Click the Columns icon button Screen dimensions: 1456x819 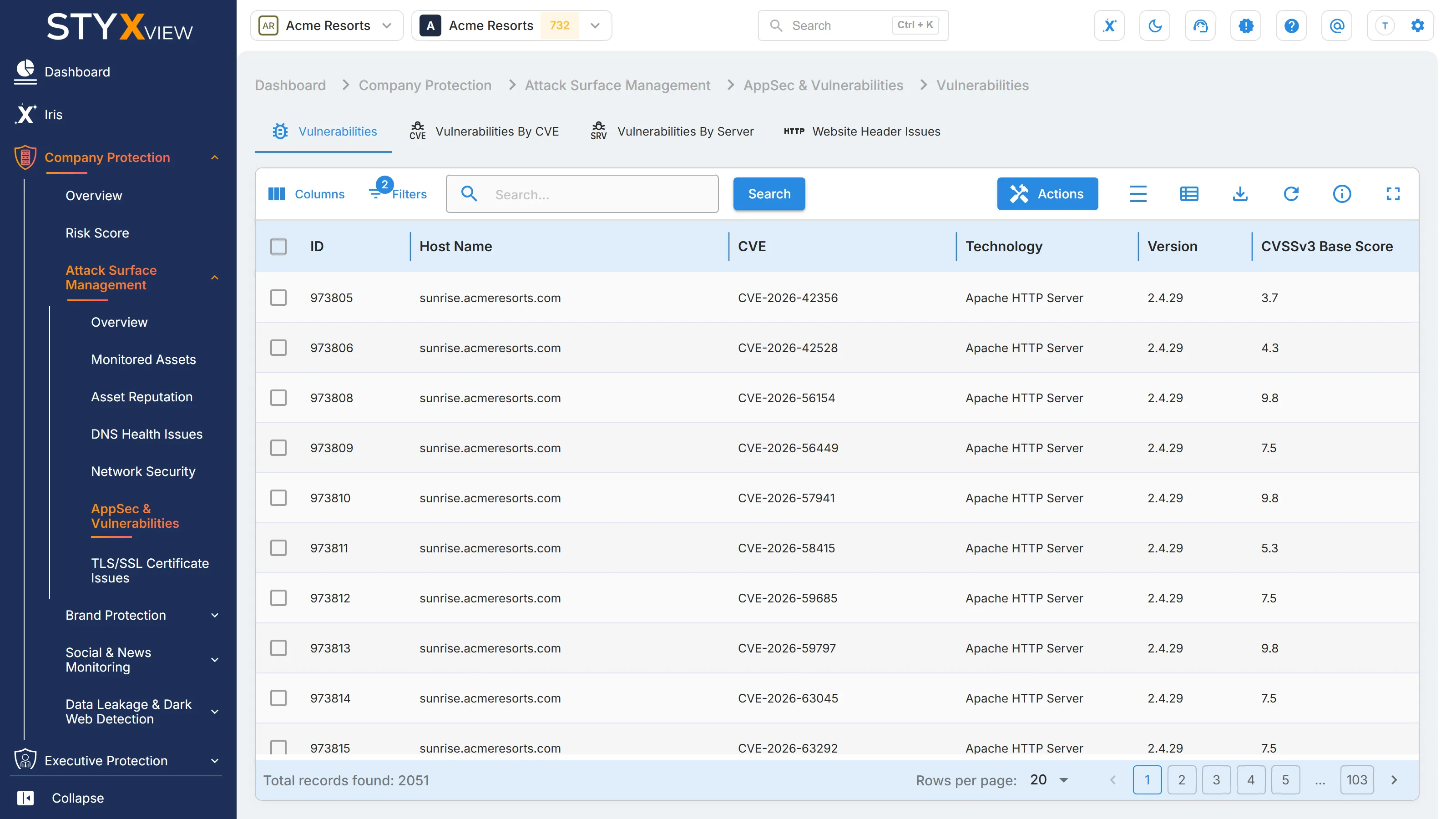coord(306,194)
